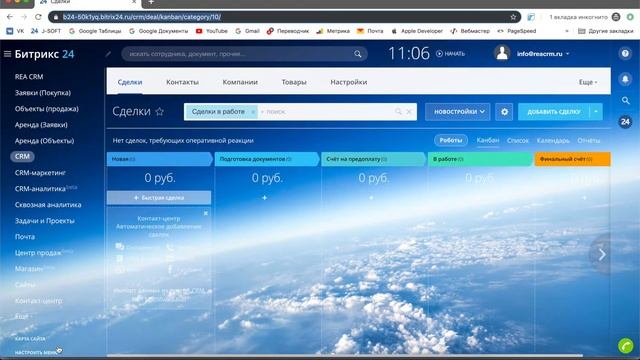Bookmark the page with the star
640x360 pixels.
click(513, 17)
